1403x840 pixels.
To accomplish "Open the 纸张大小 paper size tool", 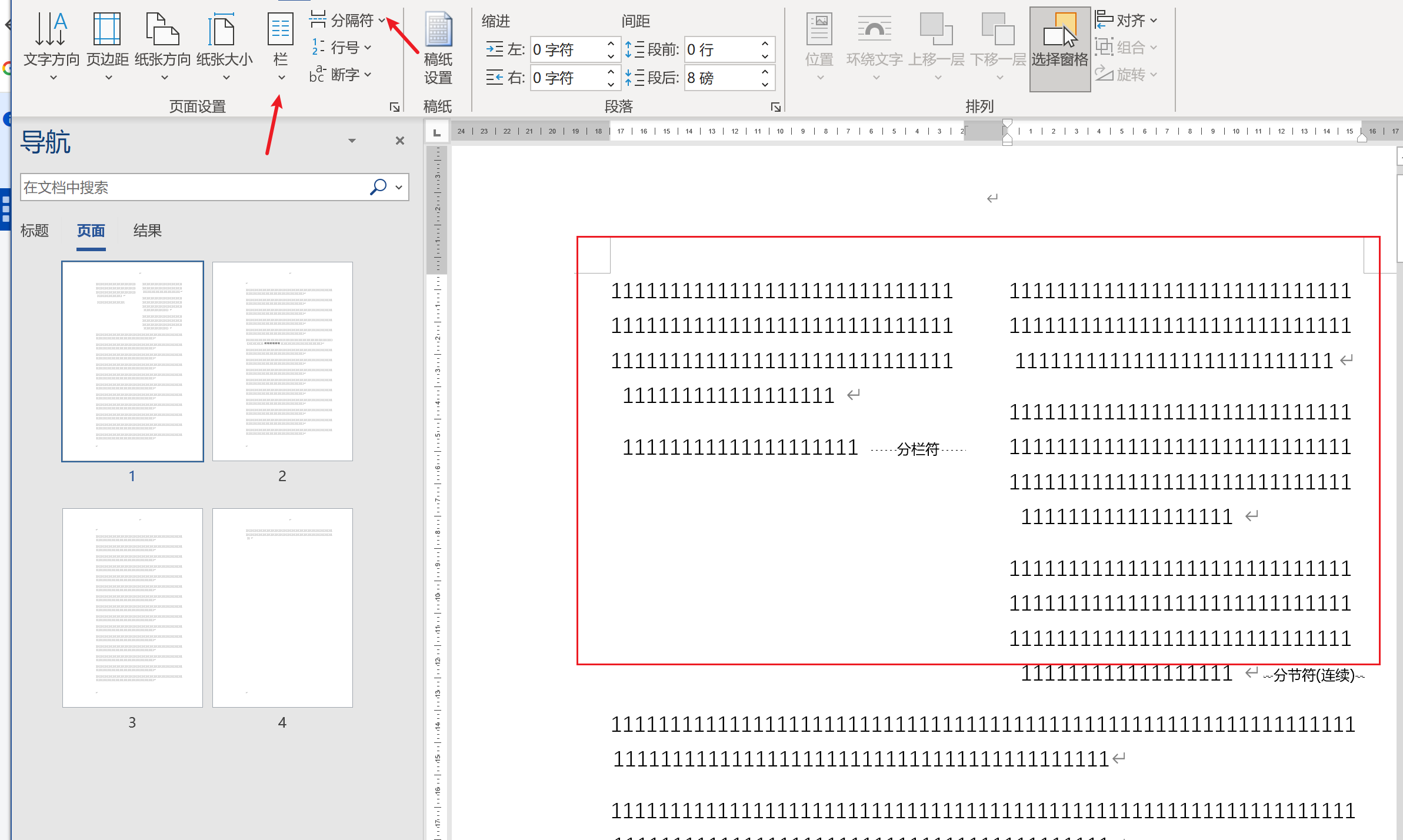I will [224, 46].
